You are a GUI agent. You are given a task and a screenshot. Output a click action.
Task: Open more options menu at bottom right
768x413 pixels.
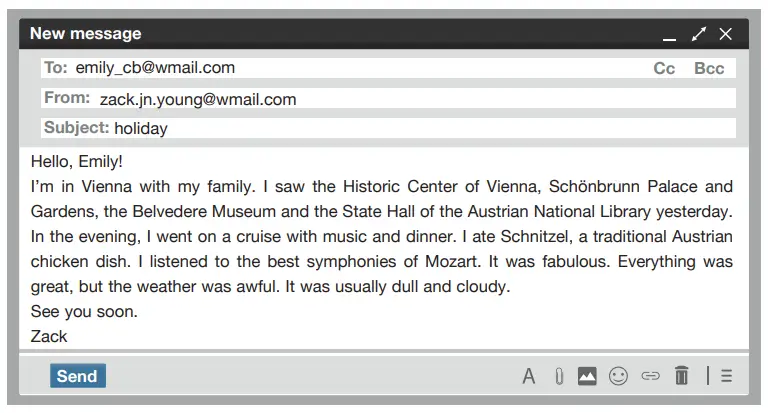click(x=726, y=377)
